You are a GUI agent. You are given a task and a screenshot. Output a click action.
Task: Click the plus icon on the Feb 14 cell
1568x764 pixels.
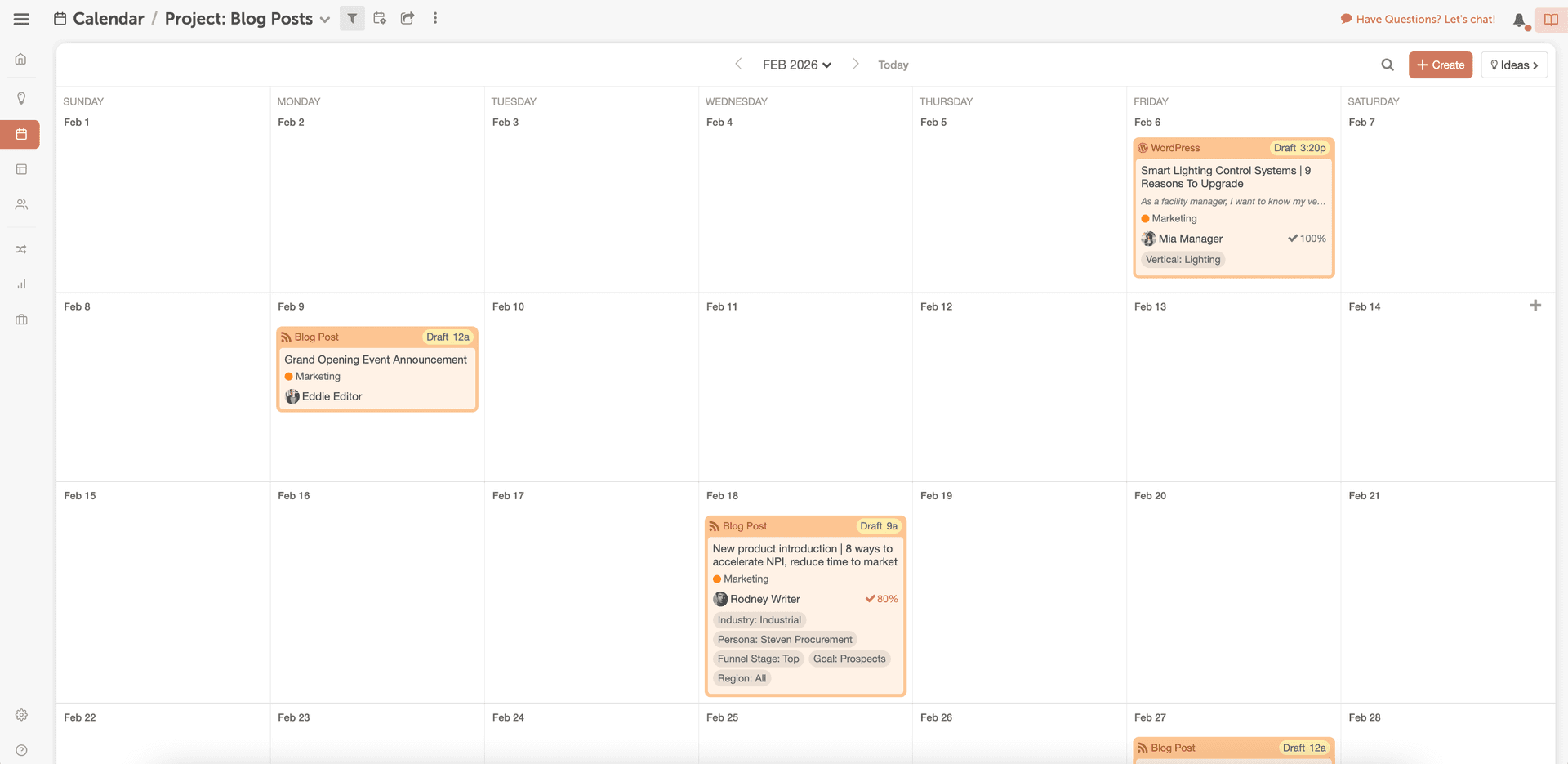[x=1535, y=306]
